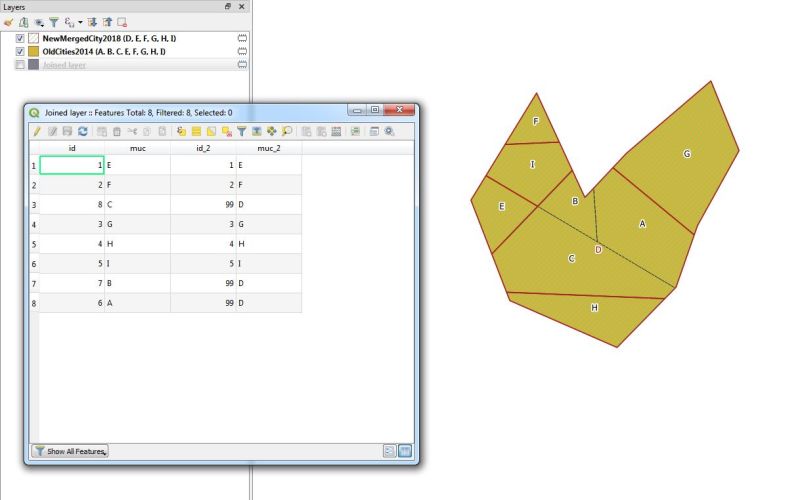This screenshot has height=500, width=800.
Task: Enable the Joined layer visibility checkbox
Action: click(x=20, y=65)
